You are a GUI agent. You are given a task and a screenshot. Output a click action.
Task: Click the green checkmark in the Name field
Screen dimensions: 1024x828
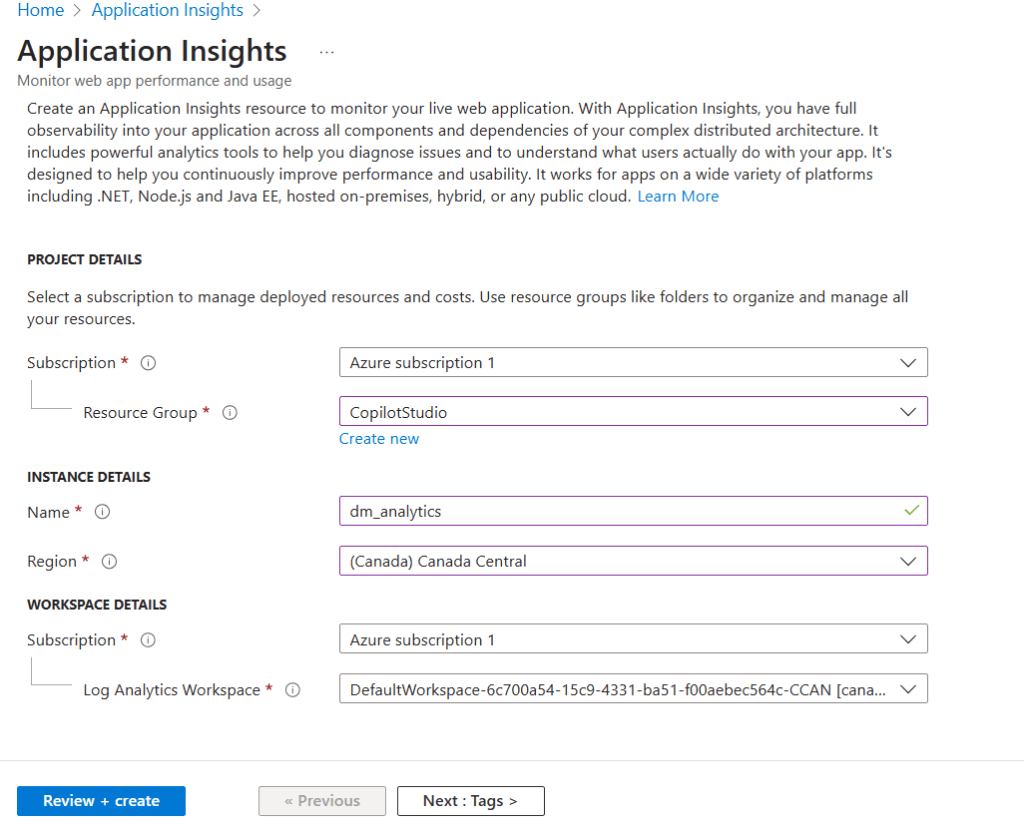coord(913,510)
